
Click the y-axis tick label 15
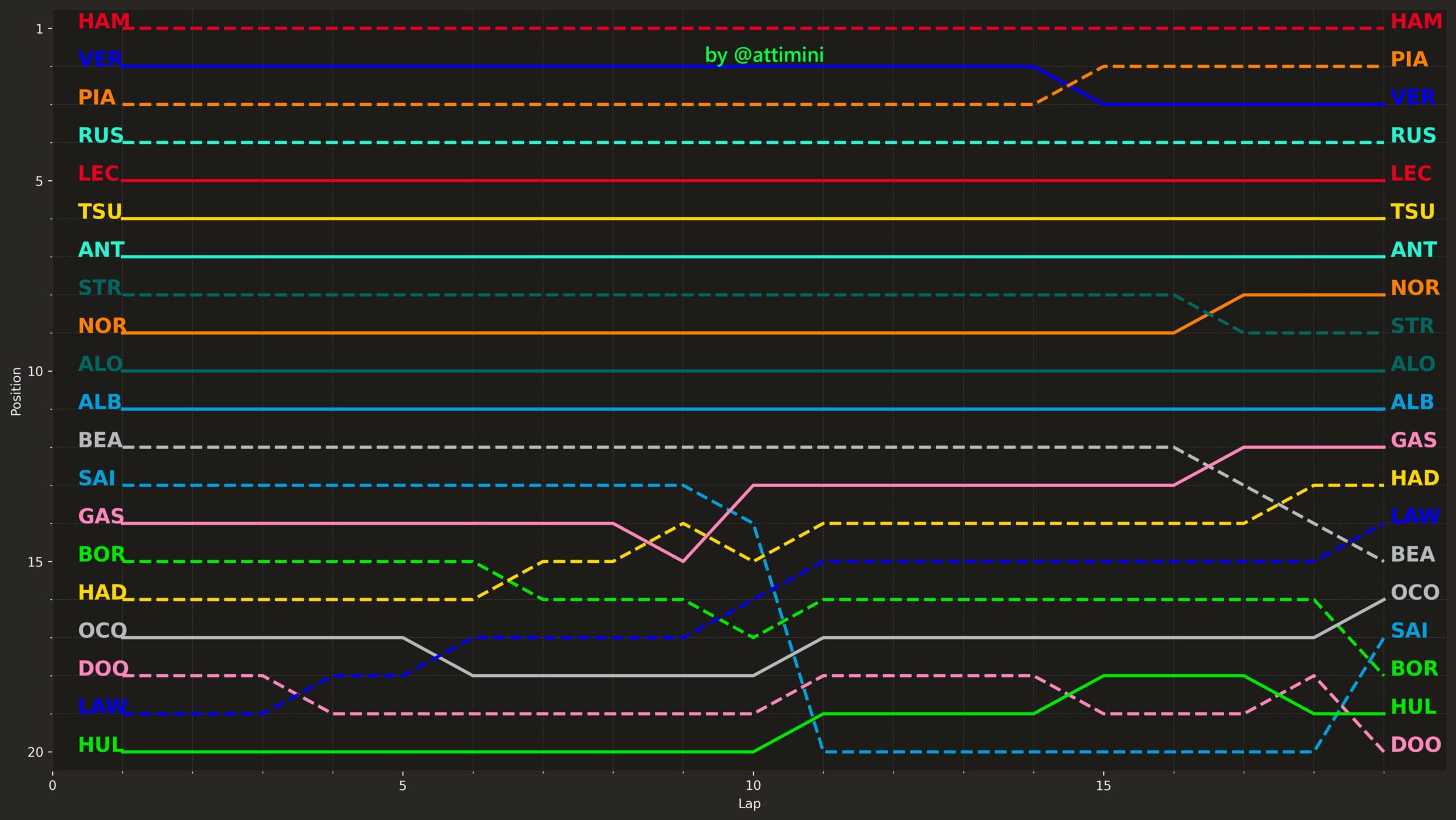[x=35, y=562]
